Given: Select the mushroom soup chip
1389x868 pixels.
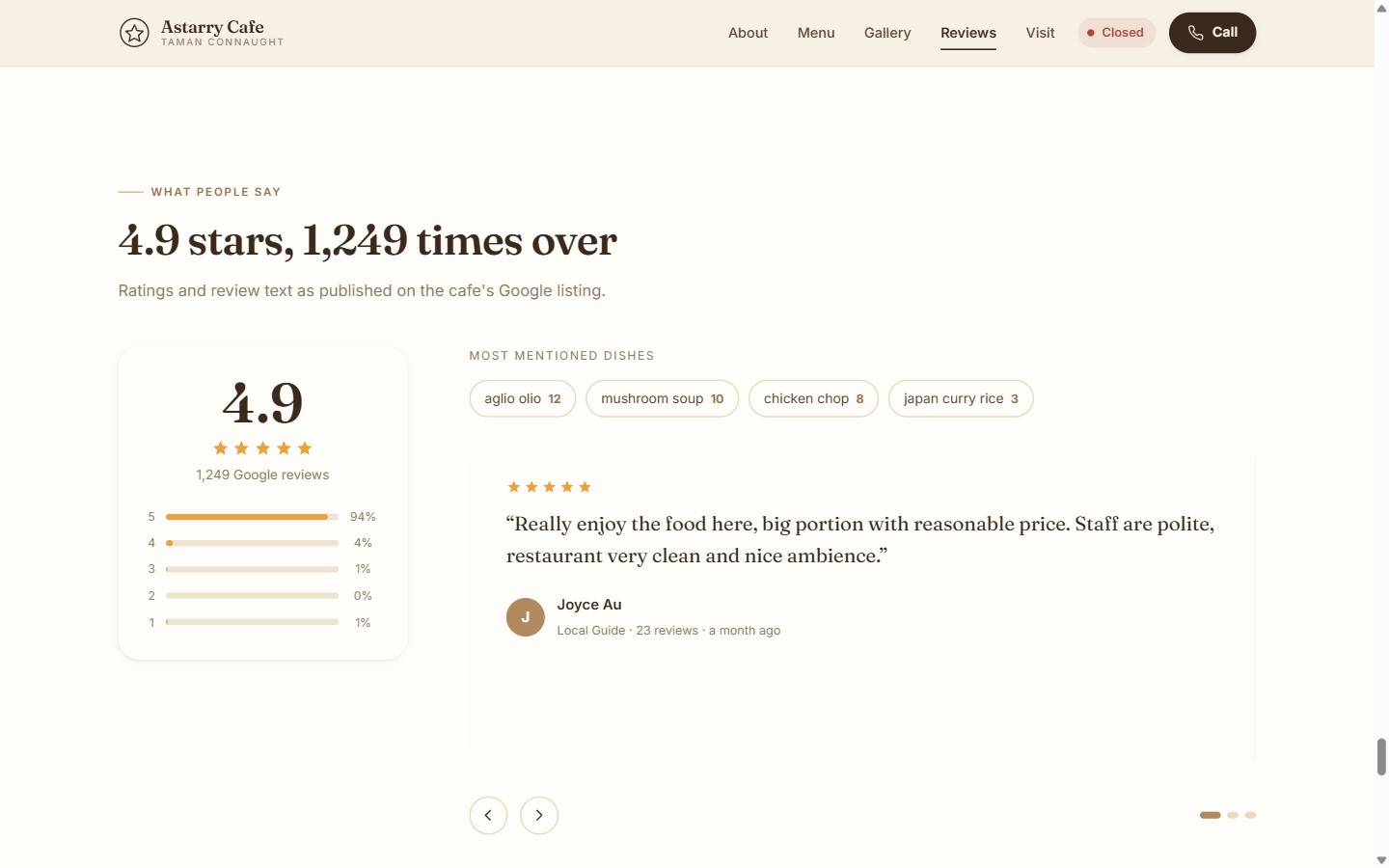Looking at the screenshot, I should 663,398.
